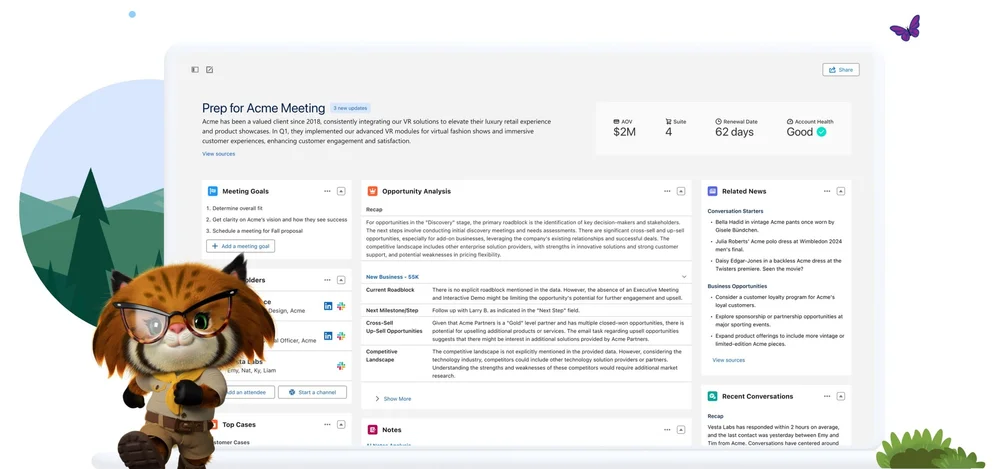Select the customer loyalty program opportunity

tap(775, 301)
